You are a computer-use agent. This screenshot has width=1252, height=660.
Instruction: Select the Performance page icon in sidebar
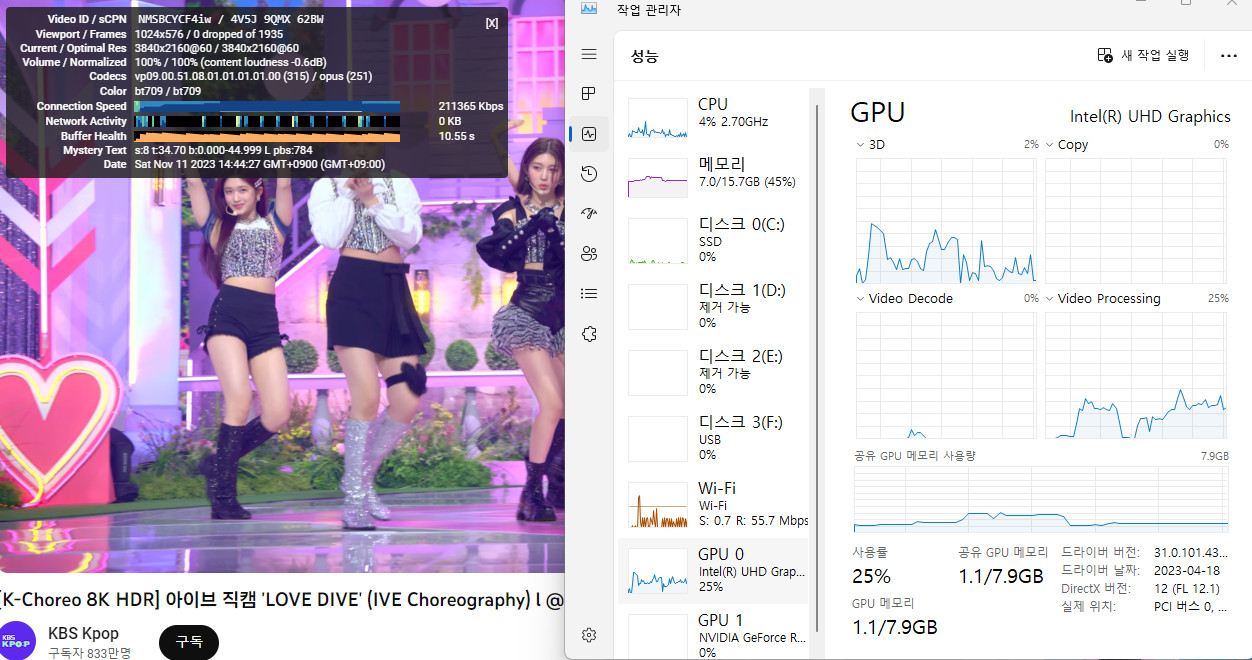589,133
